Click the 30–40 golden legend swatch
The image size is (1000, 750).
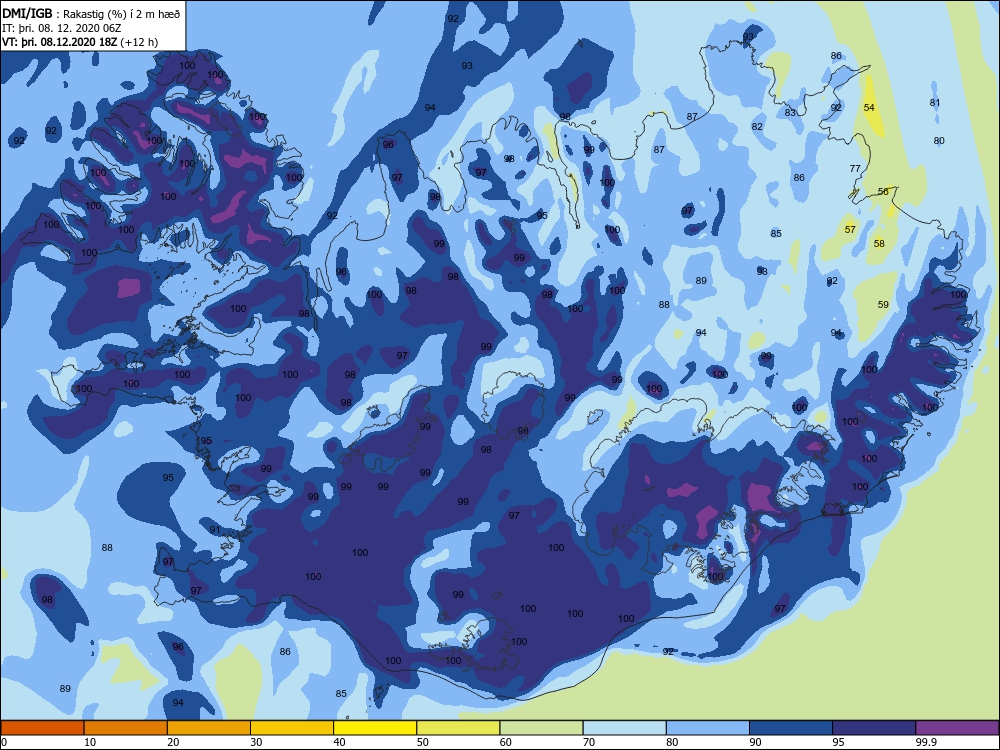(292, 728)
